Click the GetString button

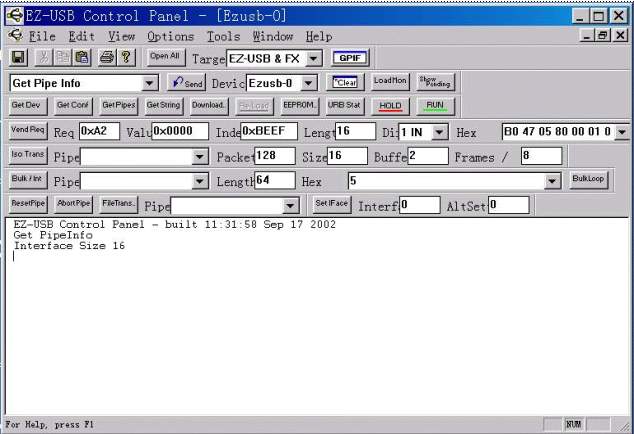coord(164,106)
